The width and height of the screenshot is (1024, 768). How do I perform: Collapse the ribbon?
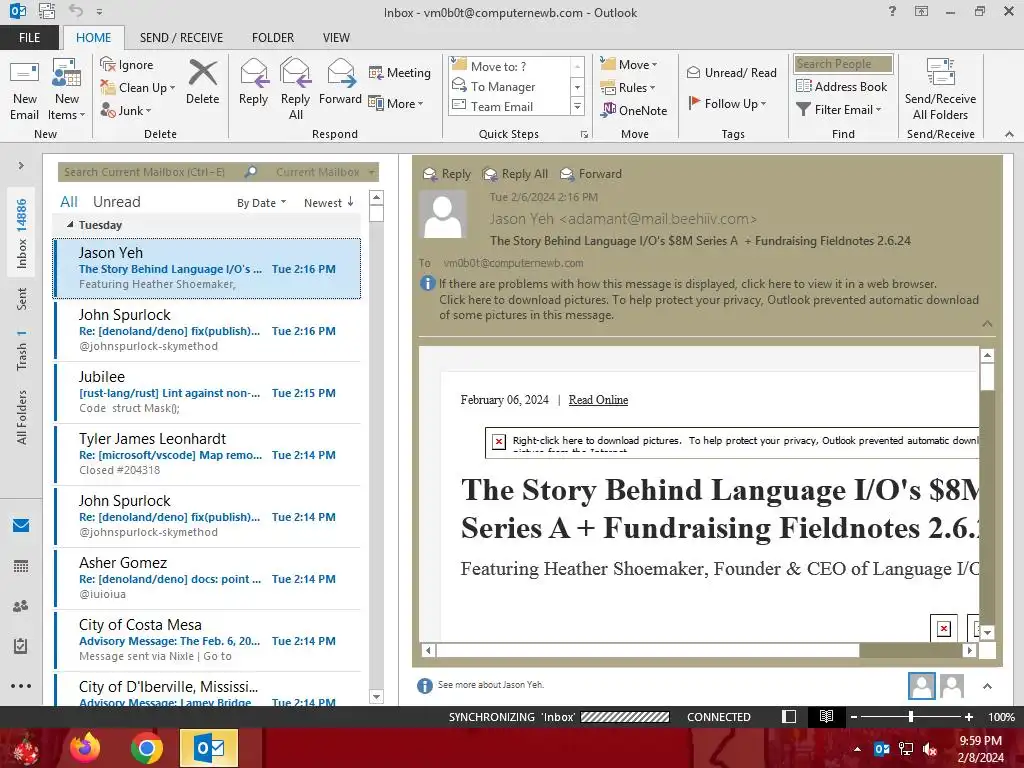[x=1009, y=134]
